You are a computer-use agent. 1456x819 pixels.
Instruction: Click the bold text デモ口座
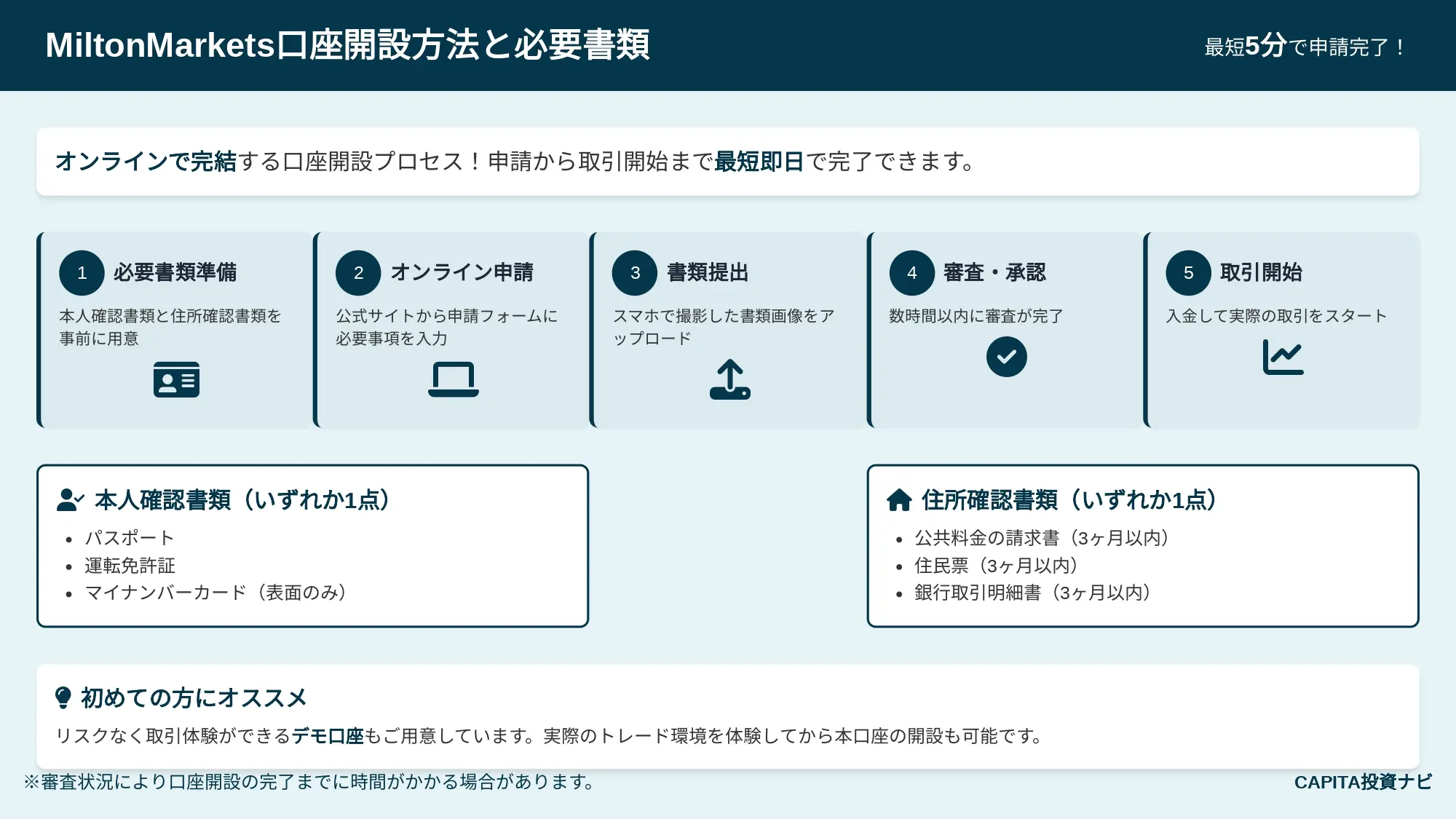tap(328, 736)
